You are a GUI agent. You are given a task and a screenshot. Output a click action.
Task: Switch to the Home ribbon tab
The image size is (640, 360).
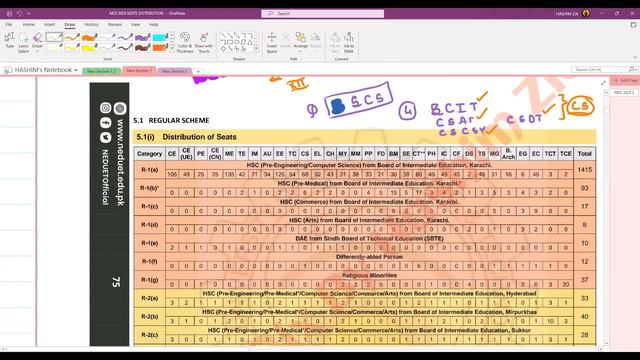coord(29,24)
